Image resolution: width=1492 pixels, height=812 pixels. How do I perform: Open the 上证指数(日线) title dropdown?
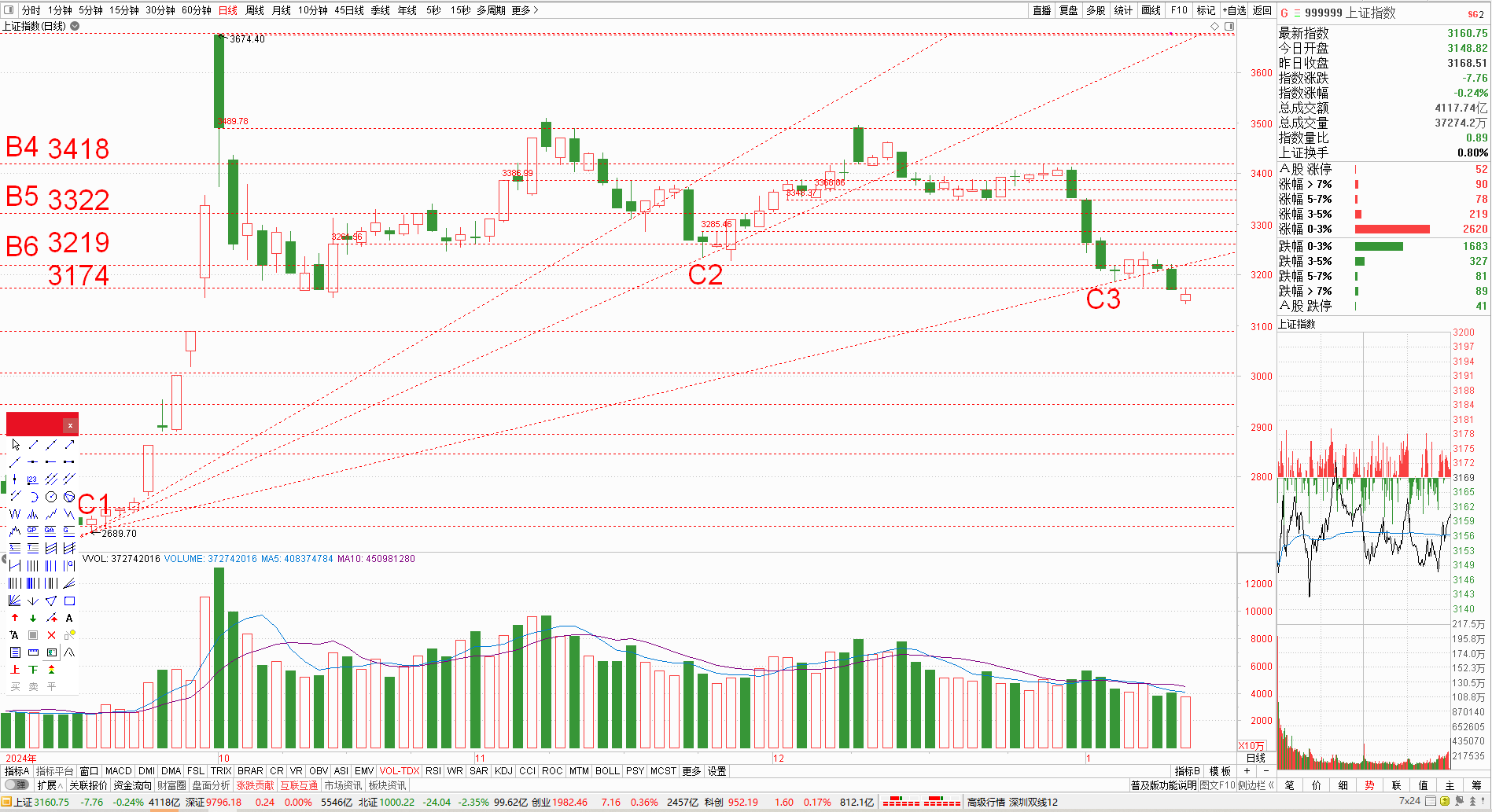[x=75, y=26]
